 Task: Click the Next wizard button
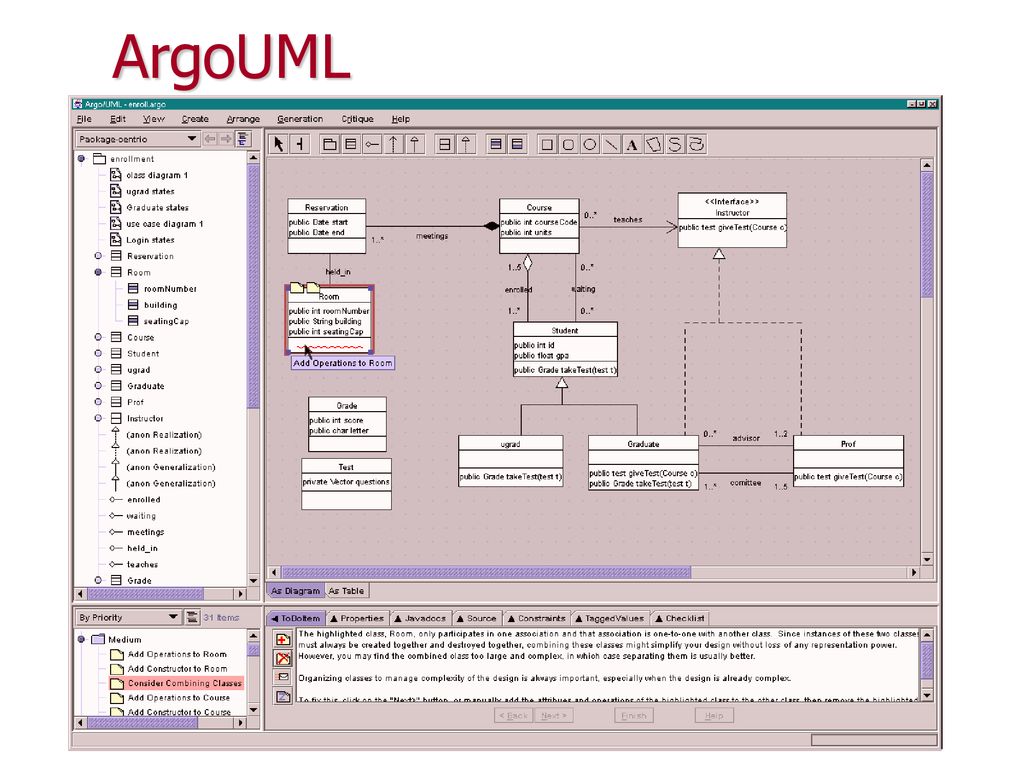tap(554, 716)
